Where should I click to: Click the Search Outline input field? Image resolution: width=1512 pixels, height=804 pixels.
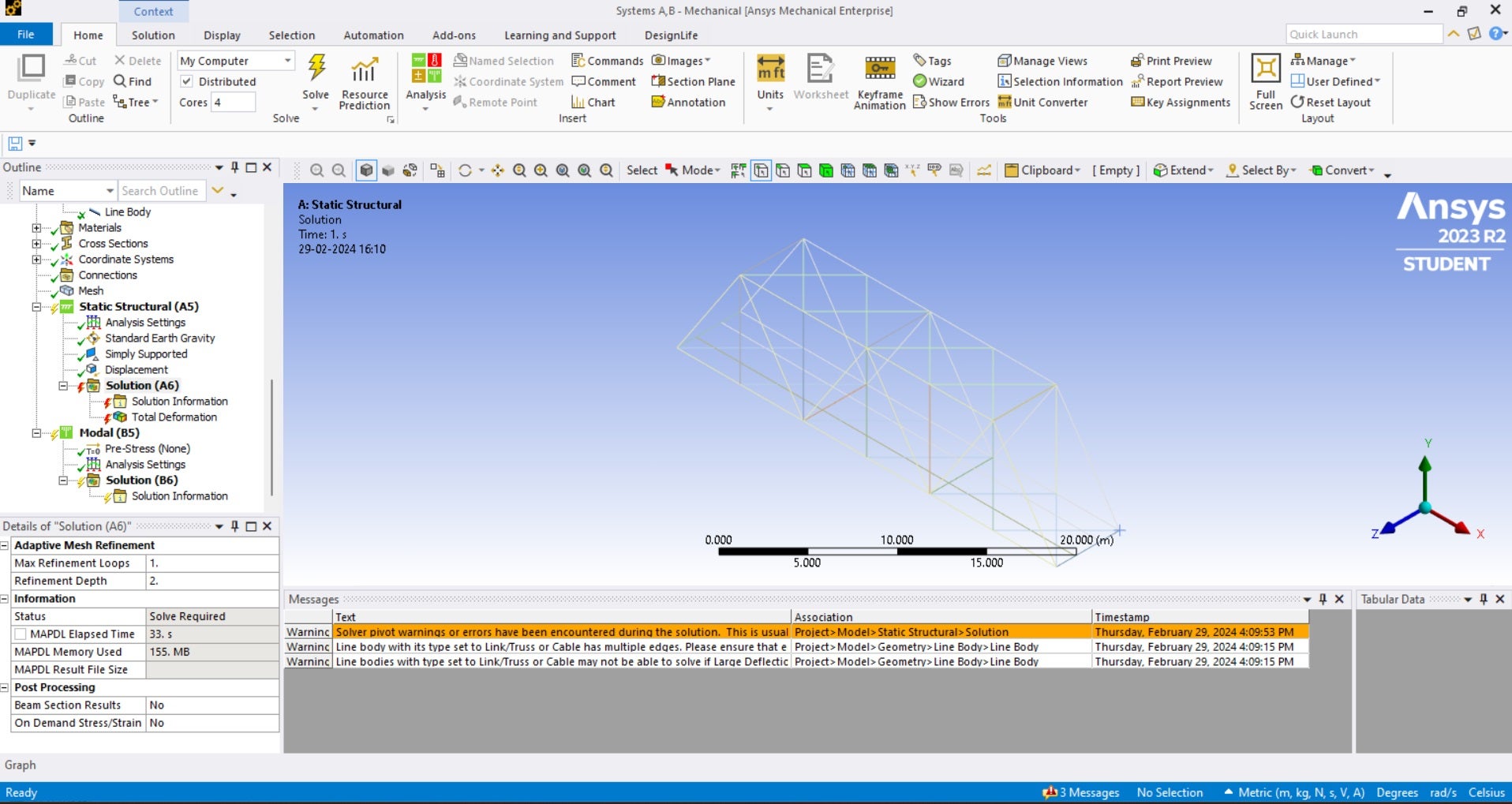click(161, 191)
